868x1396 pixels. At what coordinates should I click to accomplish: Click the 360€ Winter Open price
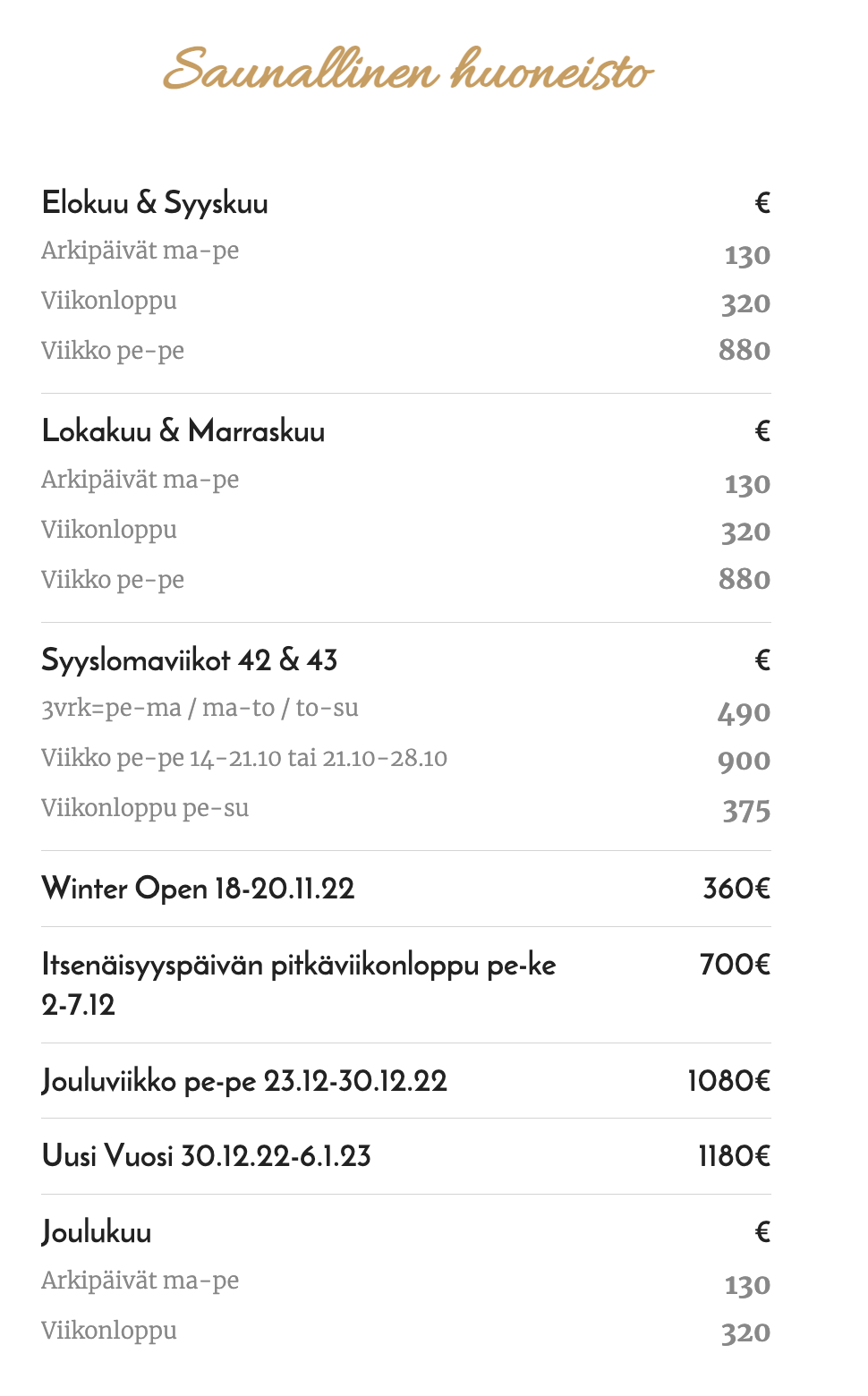(x=736, y=889)
